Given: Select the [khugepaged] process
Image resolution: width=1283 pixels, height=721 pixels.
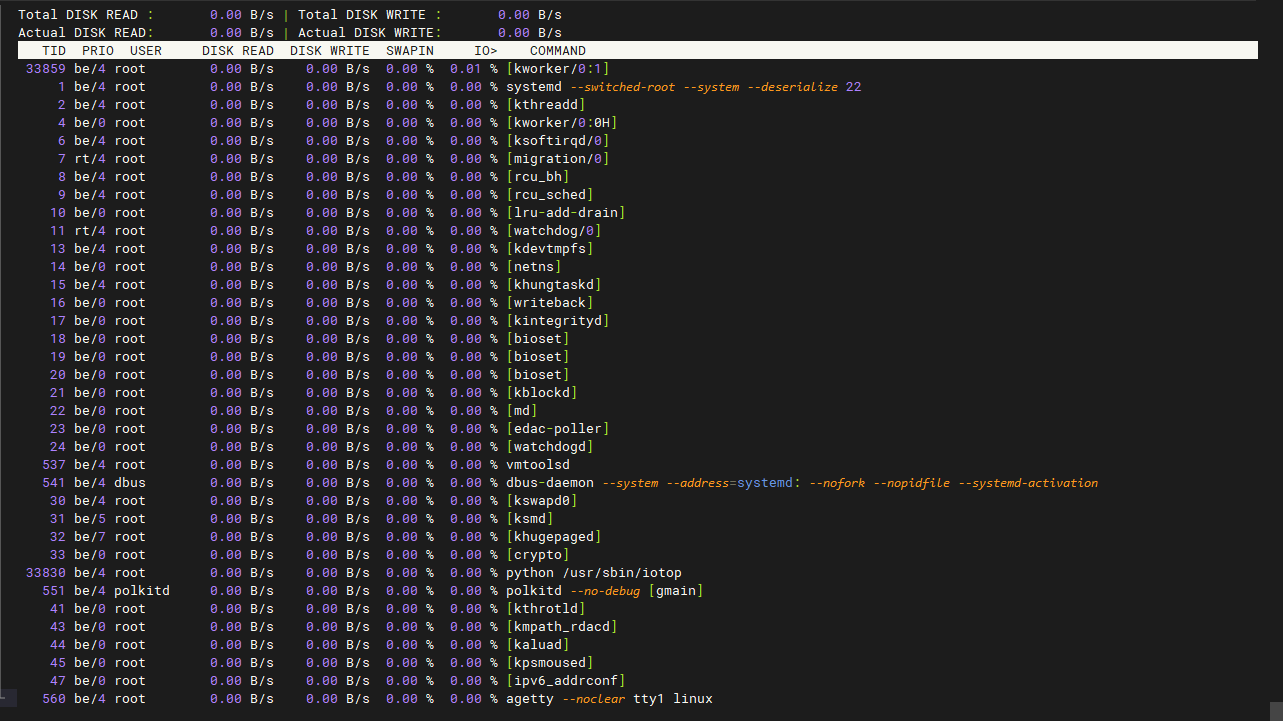Looking at the screenshot, I should [x=554, y=537].
